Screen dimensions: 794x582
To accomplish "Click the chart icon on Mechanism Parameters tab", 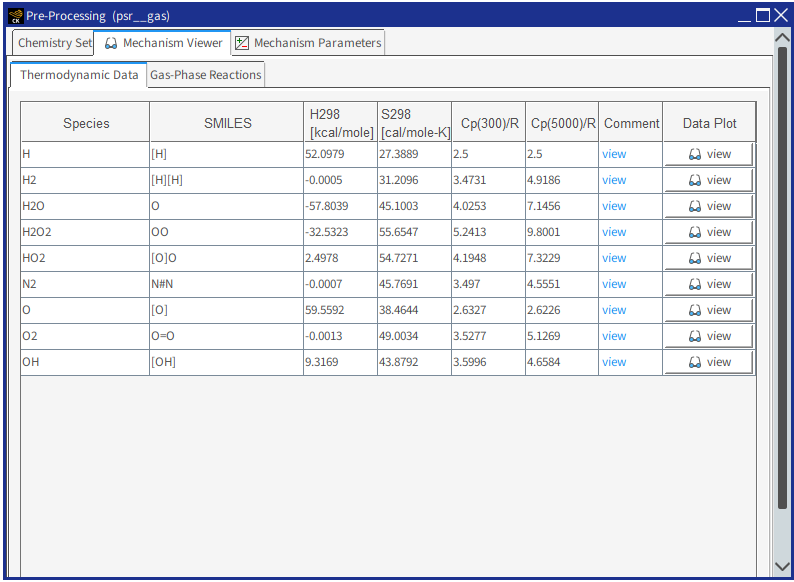I will (242, 43).
